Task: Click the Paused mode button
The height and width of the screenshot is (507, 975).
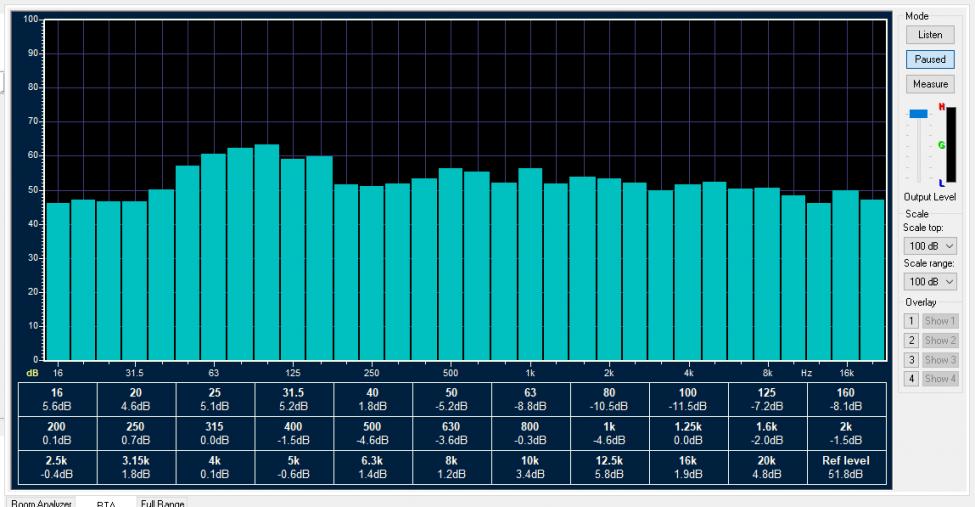Action: point(930,59)
